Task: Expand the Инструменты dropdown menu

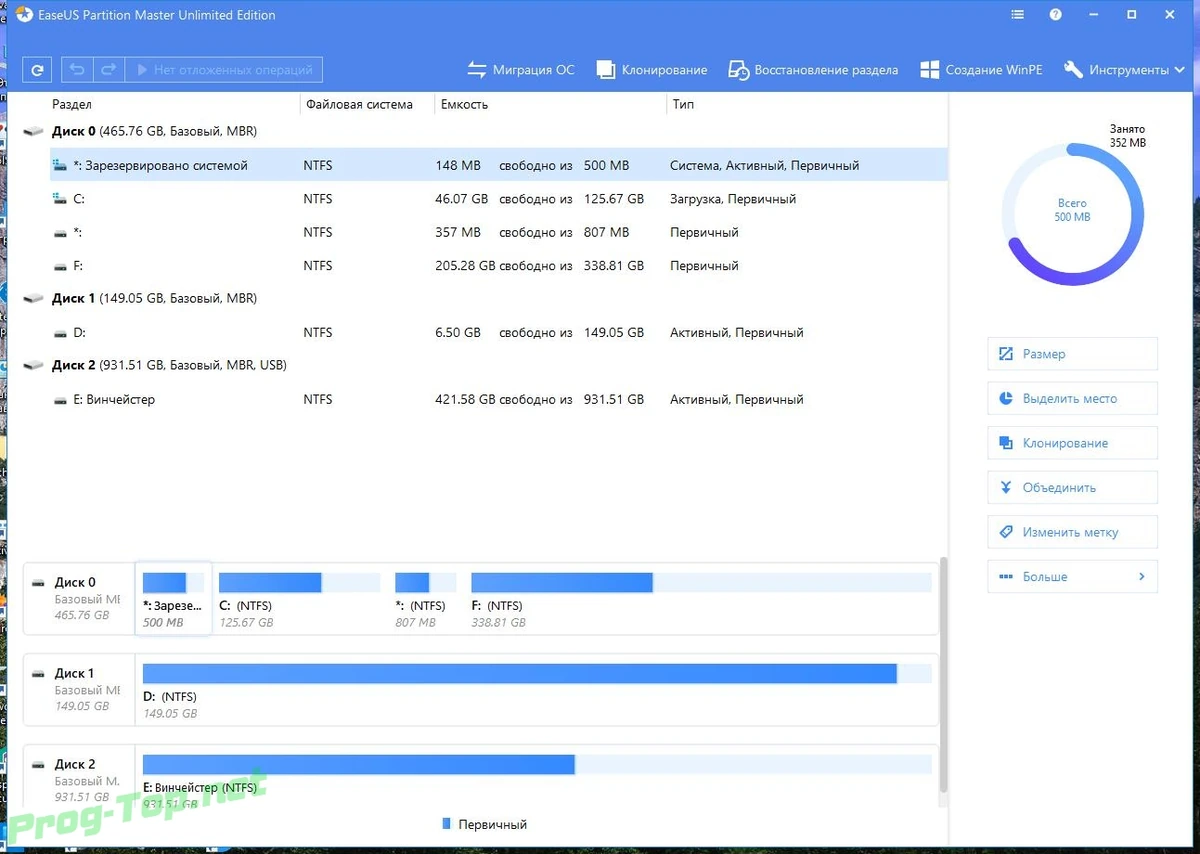Action: tap(1125, 70)
